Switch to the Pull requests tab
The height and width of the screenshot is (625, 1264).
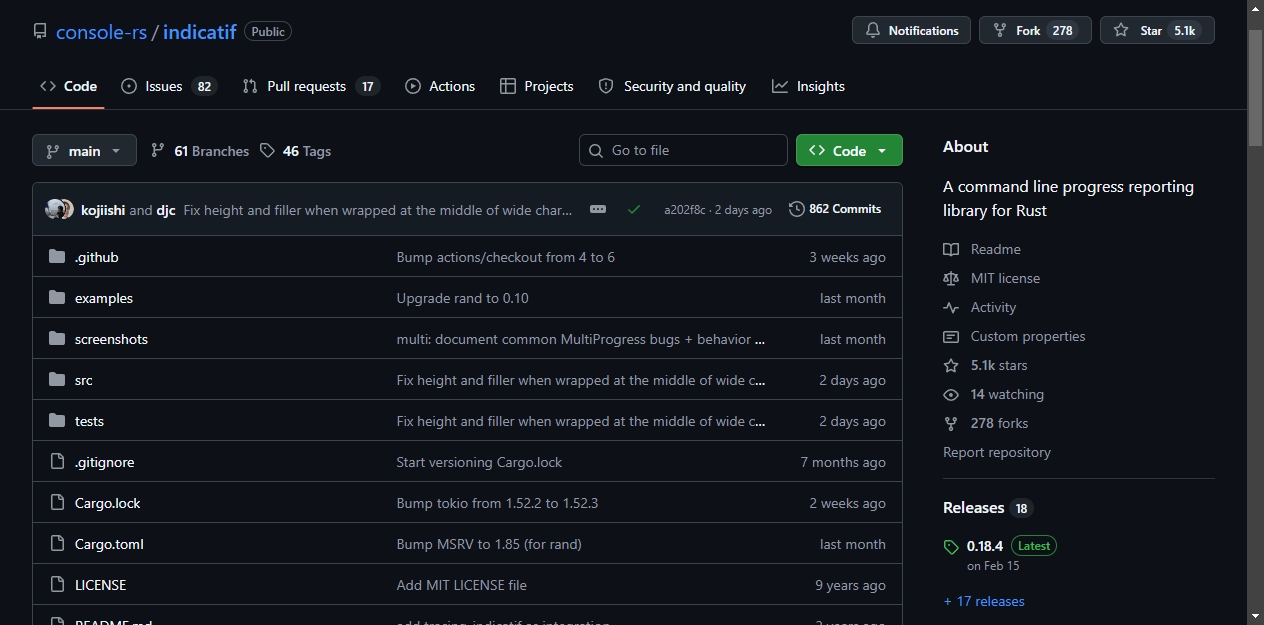tap(311, 86)
